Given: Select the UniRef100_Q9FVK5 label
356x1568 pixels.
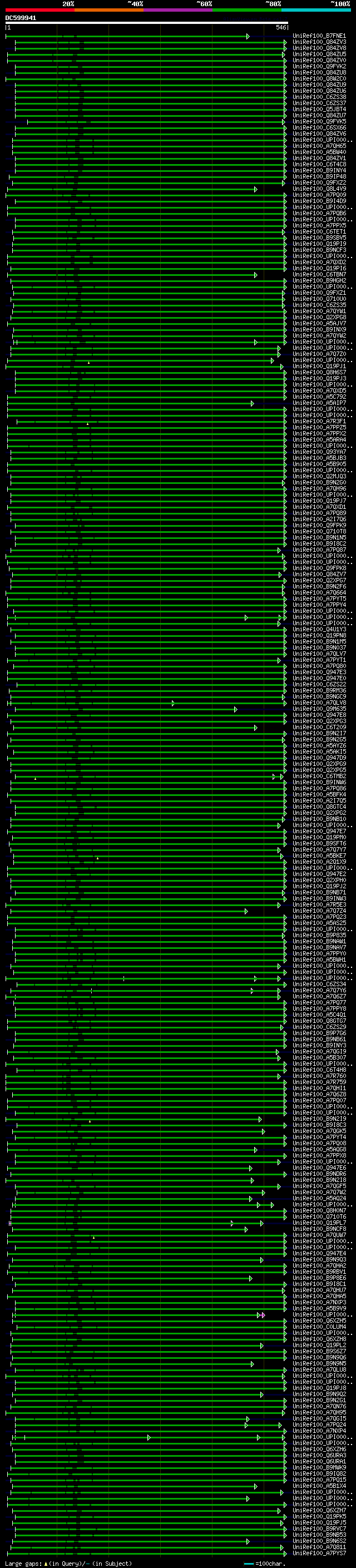Looking at the screenshot, I should click(319, 122).
